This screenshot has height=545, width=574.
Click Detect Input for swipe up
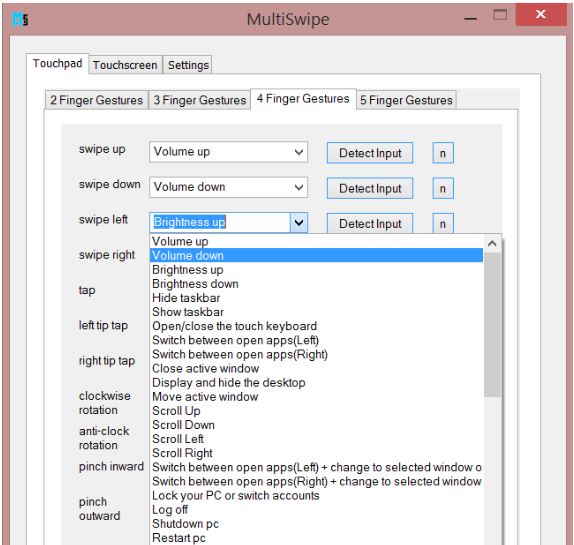point(370,153)
